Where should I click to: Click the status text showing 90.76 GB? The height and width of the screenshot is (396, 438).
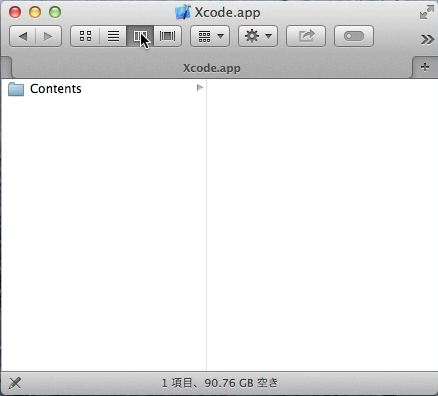pos(220,383)
